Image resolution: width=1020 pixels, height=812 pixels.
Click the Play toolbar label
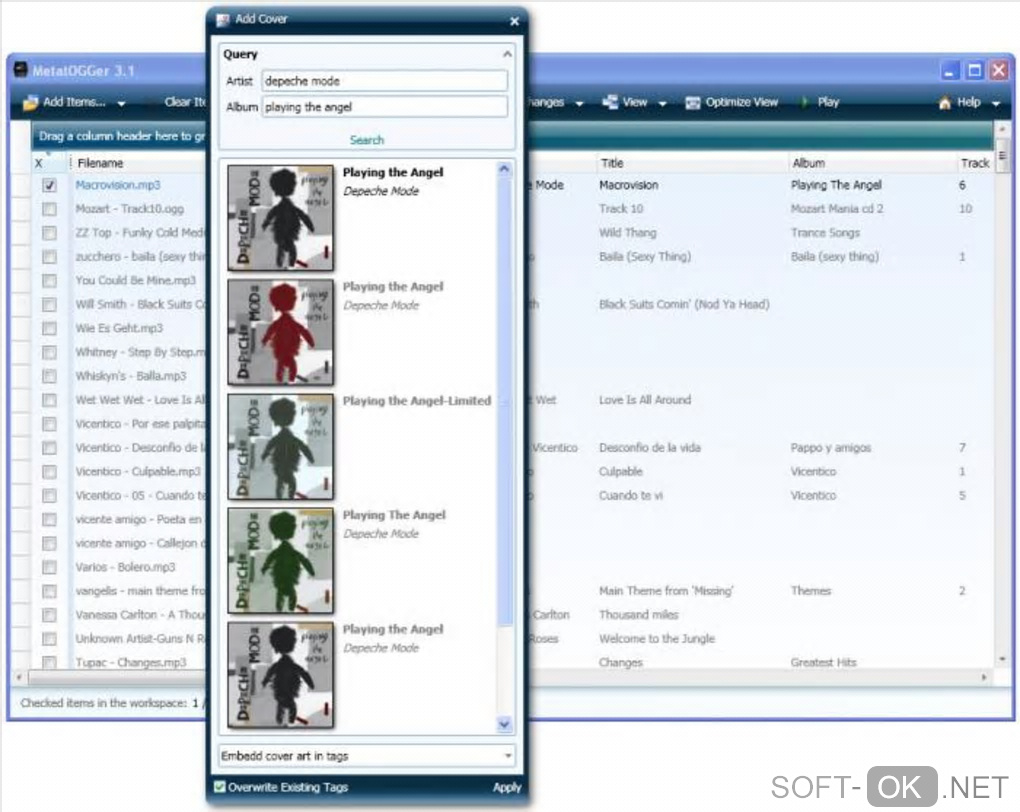pos(828,102)
